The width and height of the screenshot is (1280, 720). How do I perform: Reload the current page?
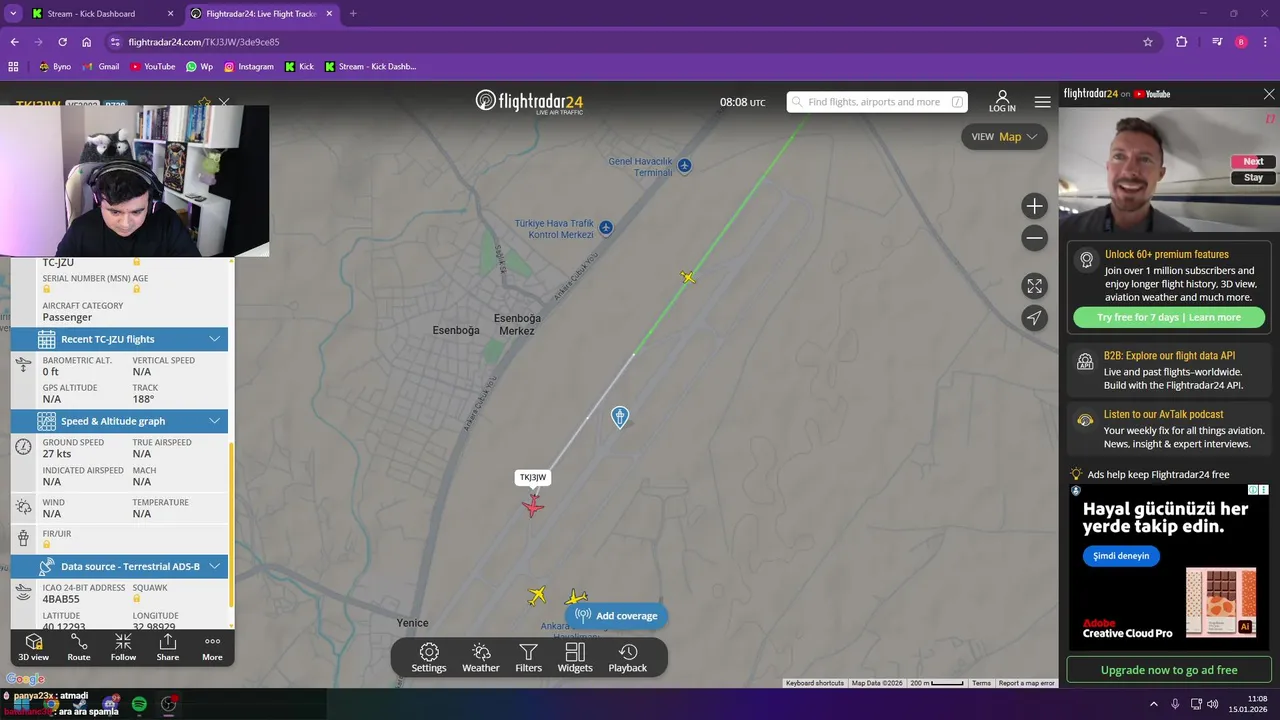[x=62, y=42]
